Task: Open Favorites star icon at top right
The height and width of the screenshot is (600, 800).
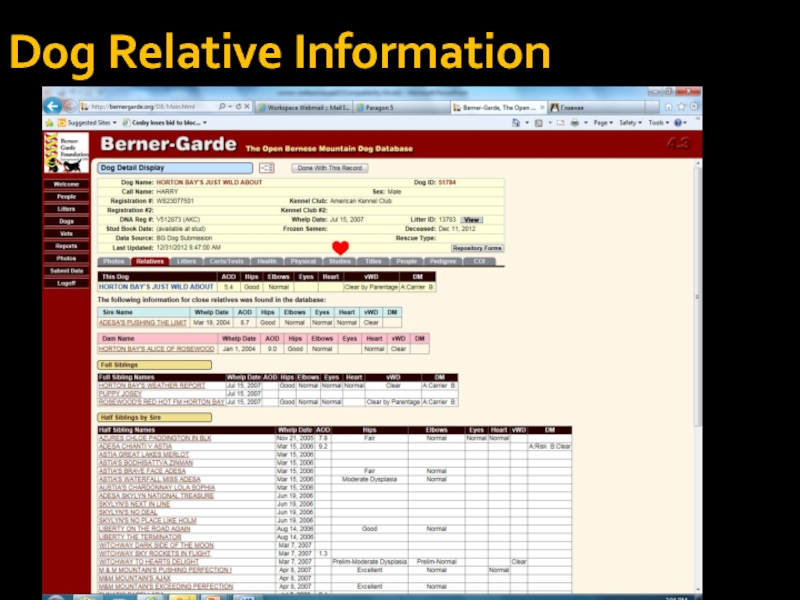Action: [681, 107]
